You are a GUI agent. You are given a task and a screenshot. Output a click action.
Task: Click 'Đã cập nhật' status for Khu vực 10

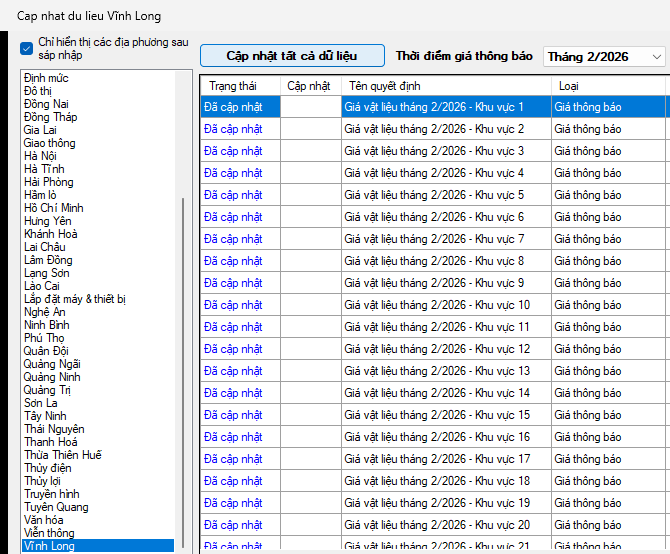click(x=233, y=305)
